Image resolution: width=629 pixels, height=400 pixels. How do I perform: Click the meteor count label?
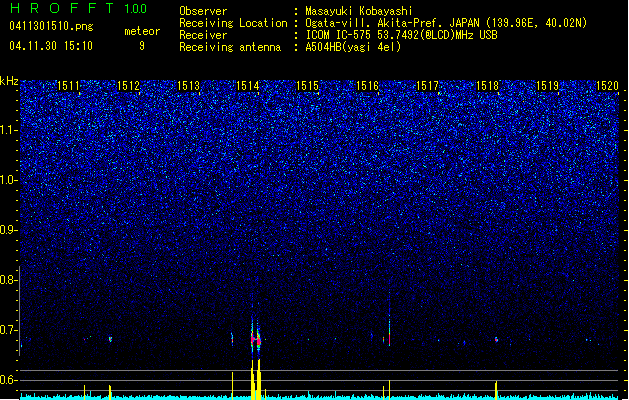click(142, 31)
